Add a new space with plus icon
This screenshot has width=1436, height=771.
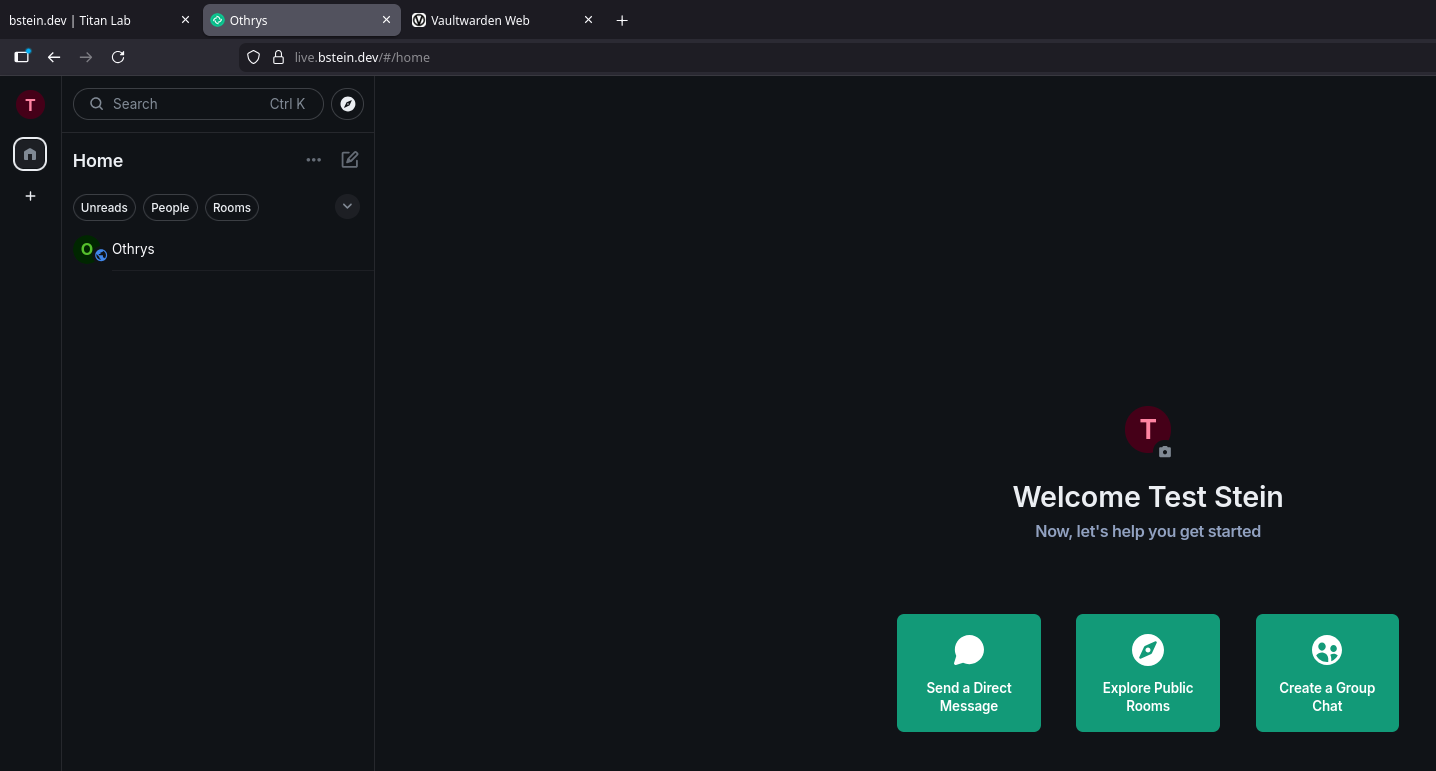coord(30,196)
